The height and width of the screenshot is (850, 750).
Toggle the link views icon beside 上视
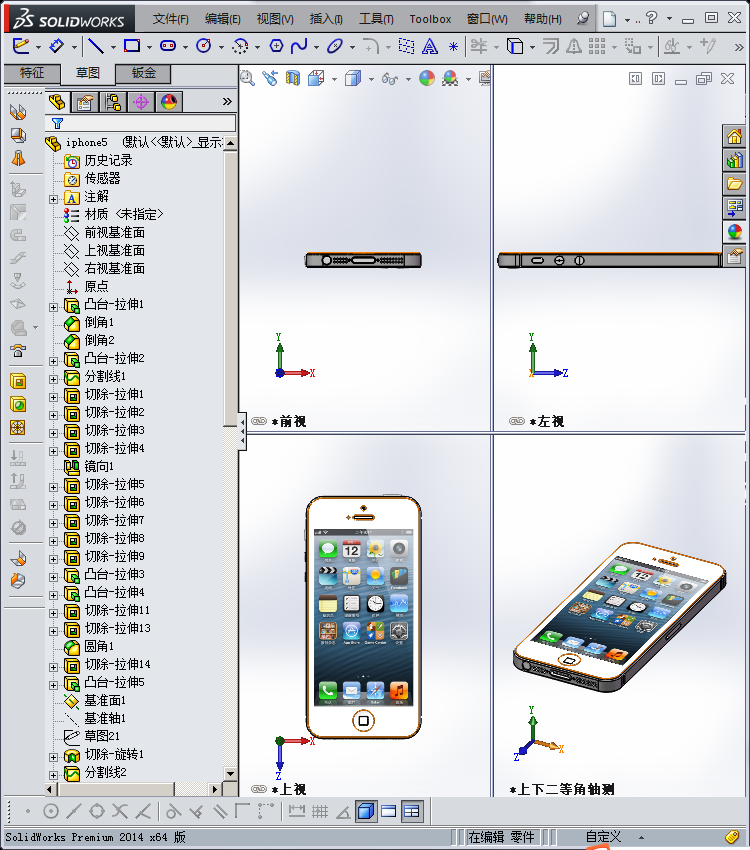click(x=259, y=789)
